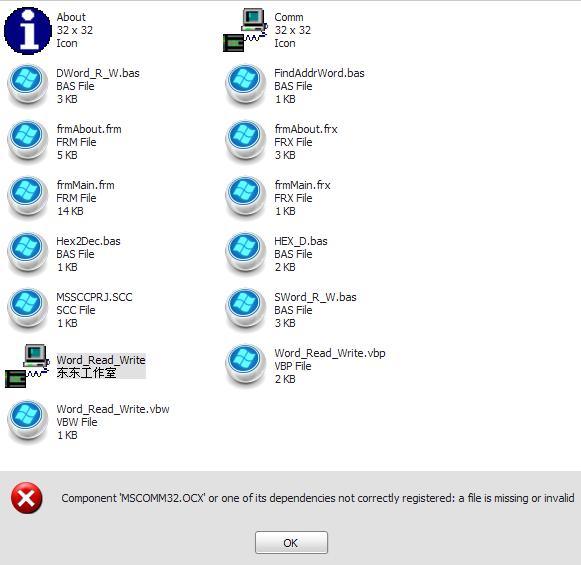Click the MSSCCPRJ.SCC file icon
This screenshot has width=581, height=565.
(x=28, y=309)
